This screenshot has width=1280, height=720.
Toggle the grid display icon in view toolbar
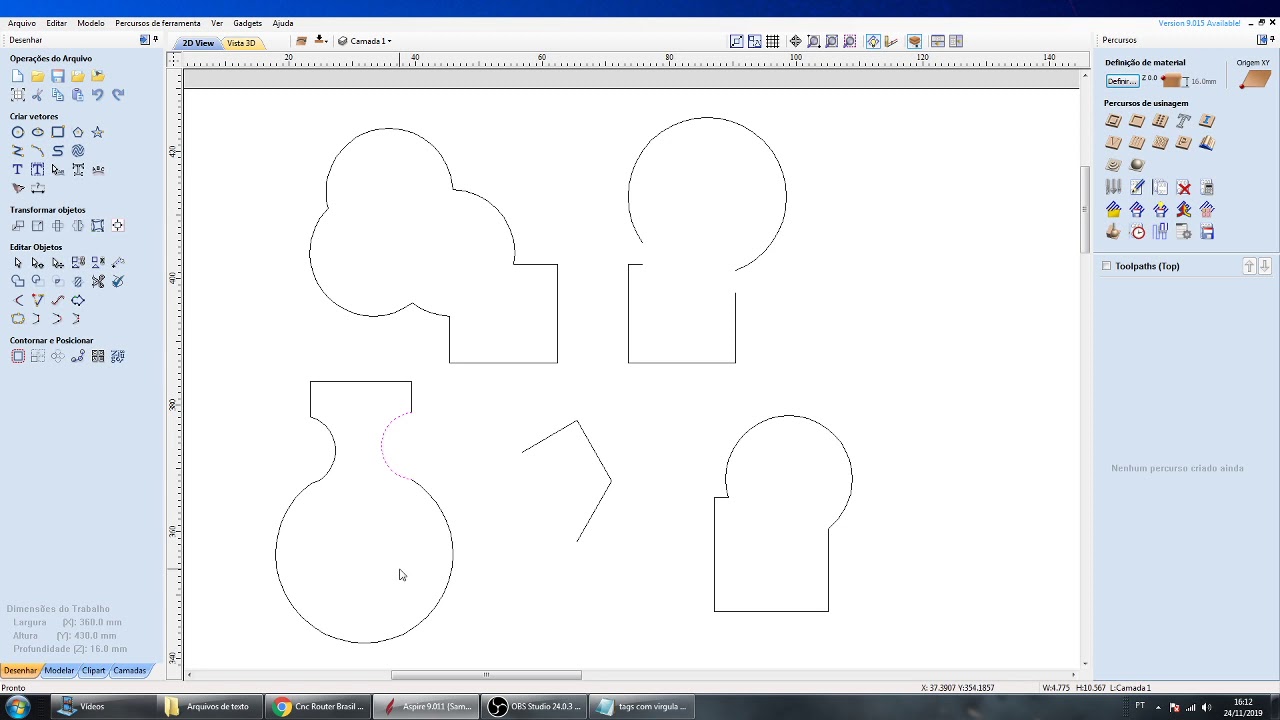[773, 41]
